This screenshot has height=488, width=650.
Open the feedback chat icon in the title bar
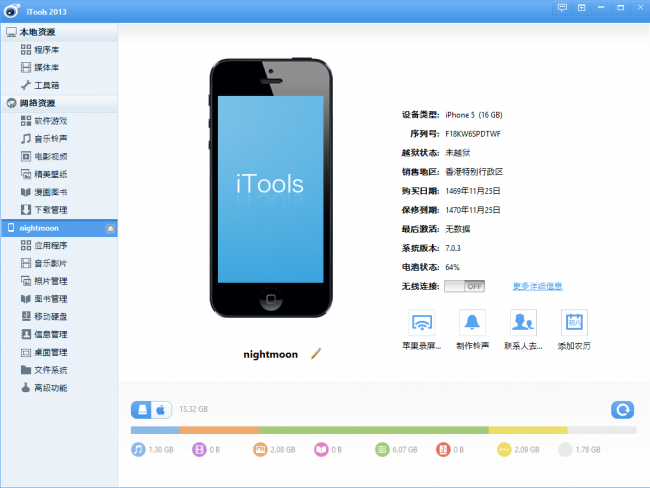562,7
